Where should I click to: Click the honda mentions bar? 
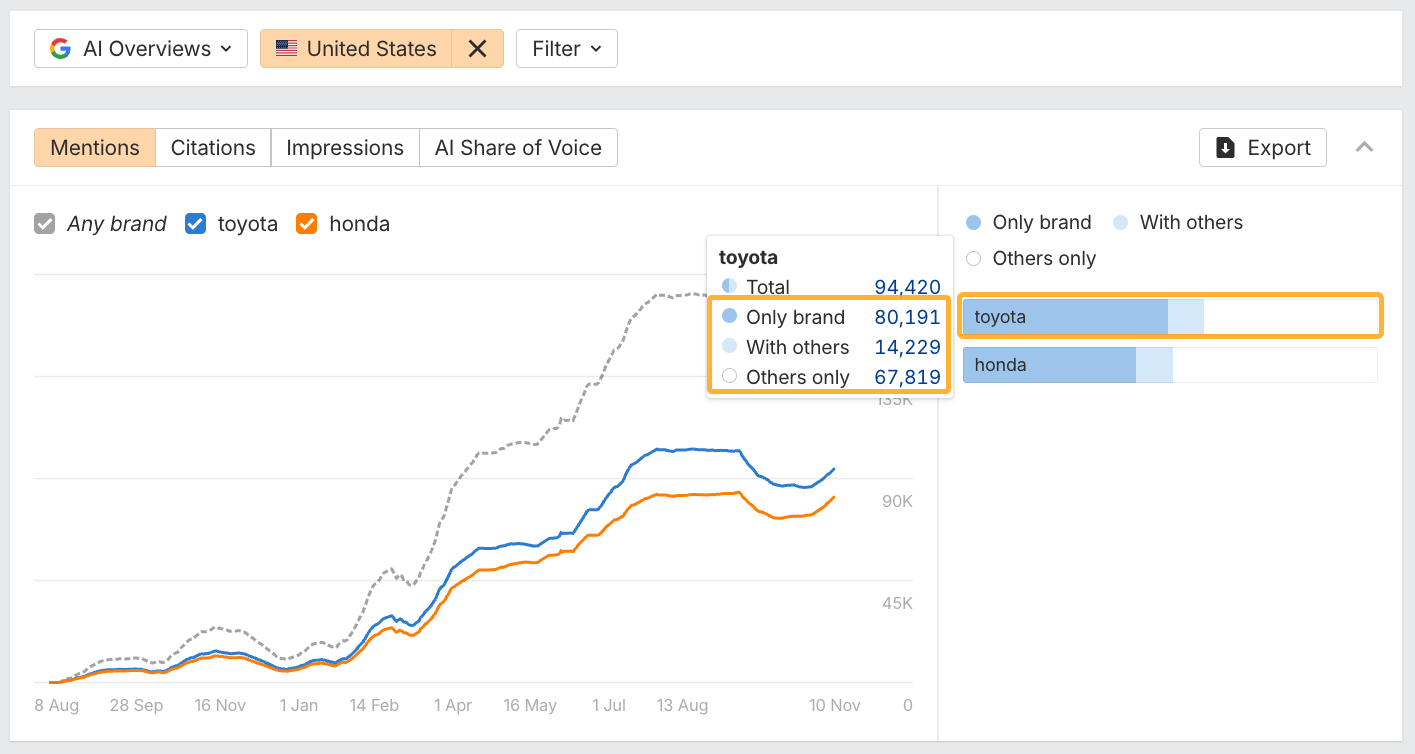tap(1050, 364)
